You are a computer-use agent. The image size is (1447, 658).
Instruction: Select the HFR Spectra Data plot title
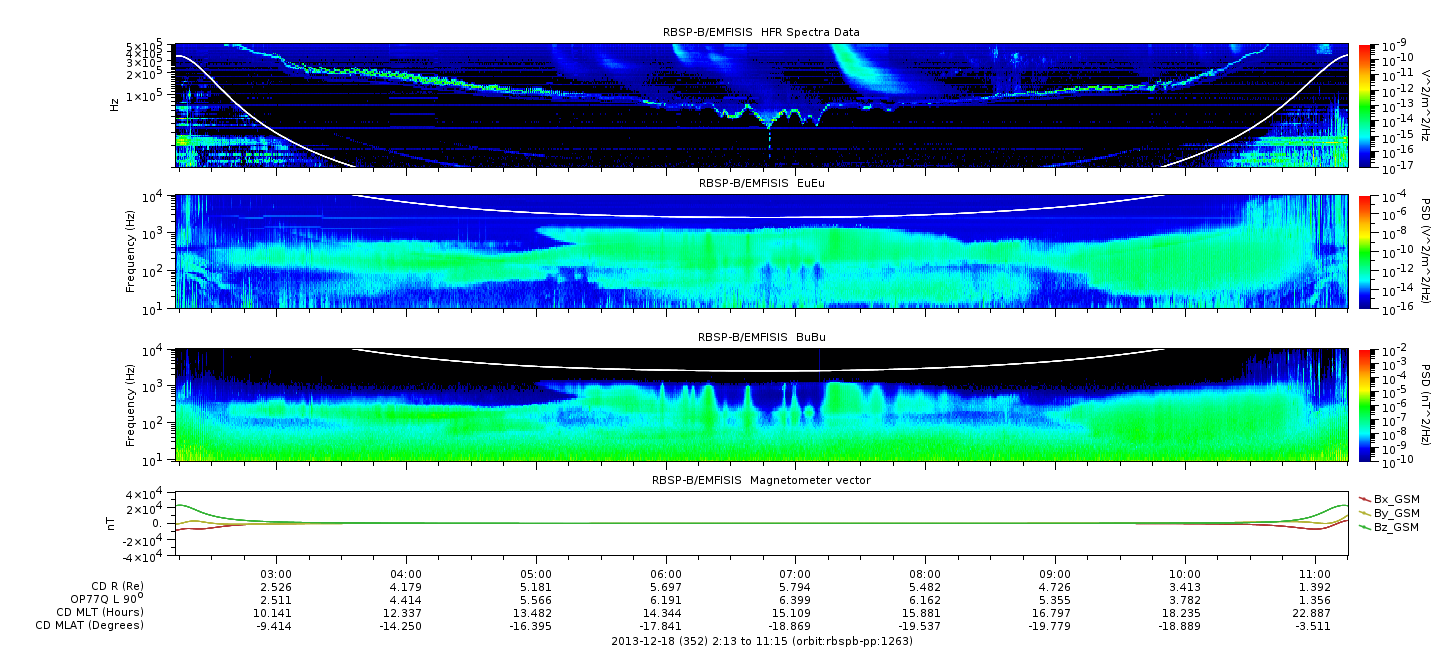click(761, 32)
